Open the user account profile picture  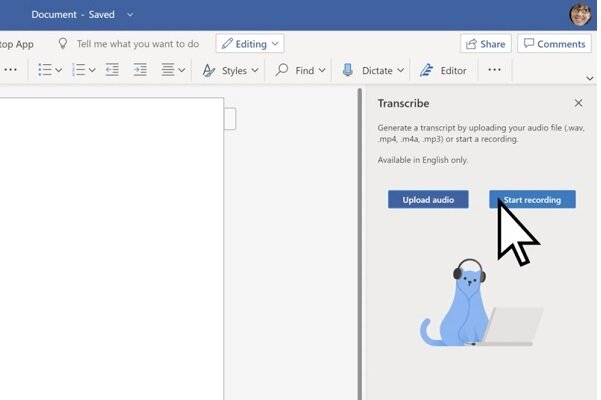click(x=580, y=14)
